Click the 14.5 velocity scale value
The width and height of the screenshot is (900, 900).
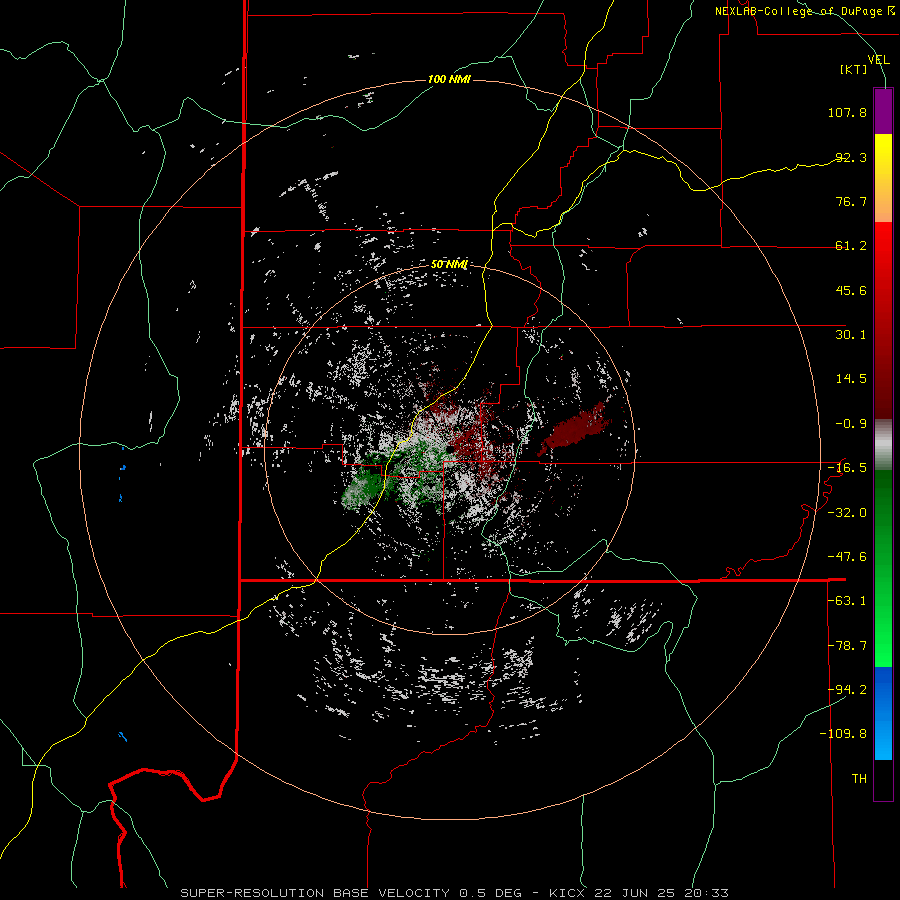pos(851,379)
